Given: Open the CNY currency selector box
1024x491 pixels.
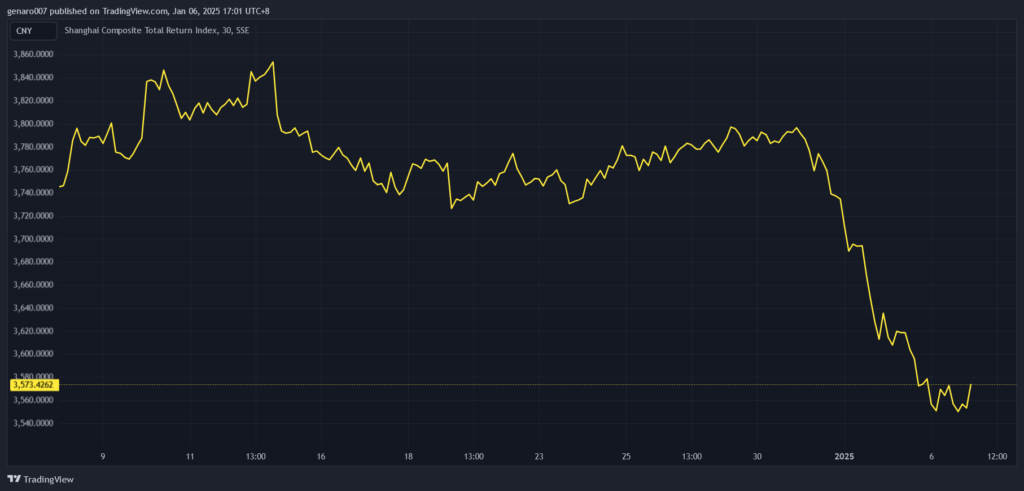Looking at the screenshot, I should click(x=24, y=31).
